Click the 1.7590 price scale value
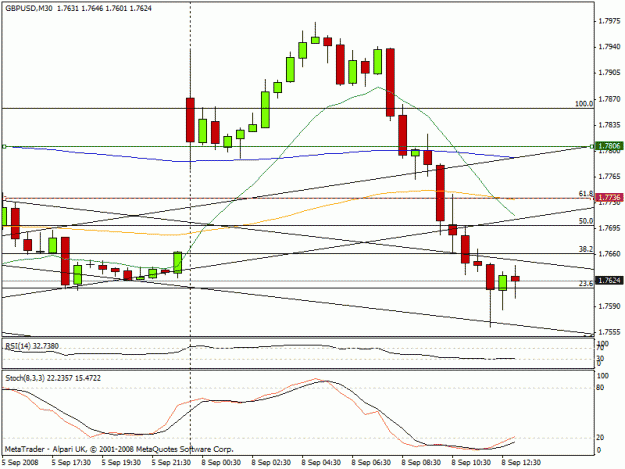Viewport: 625px width, 469px height. click(609, 306)
